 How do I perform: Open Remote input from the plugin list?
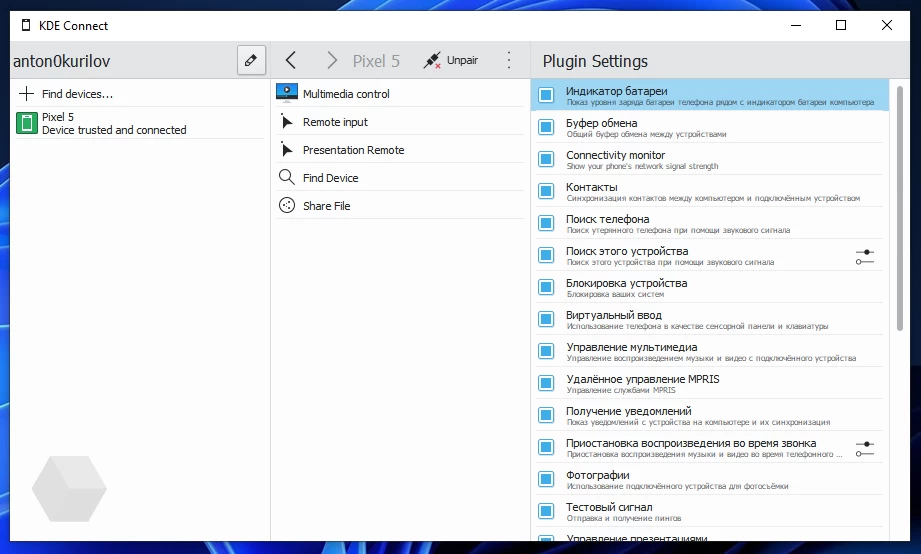[x=335, y=122]
